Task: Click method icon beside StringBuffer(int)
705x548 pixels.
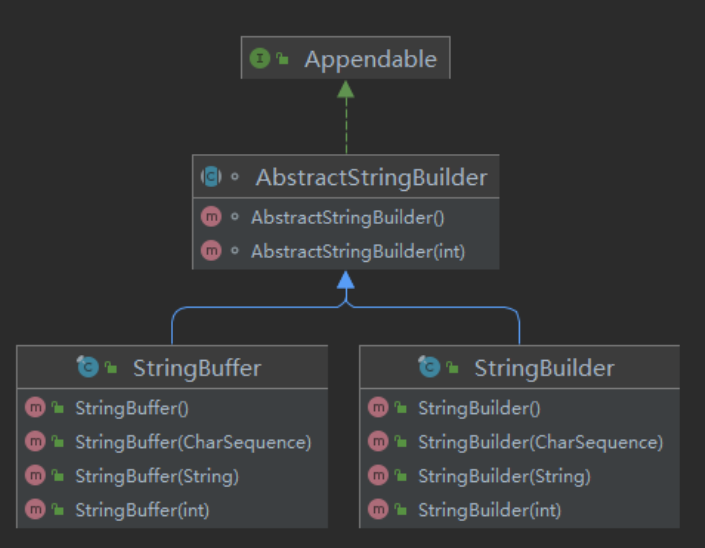Action: (x=35, y=510)
